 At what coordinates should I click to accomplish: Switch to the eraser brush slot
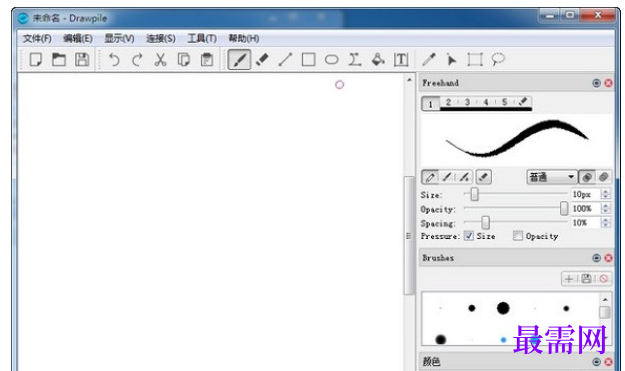point(523,102)
